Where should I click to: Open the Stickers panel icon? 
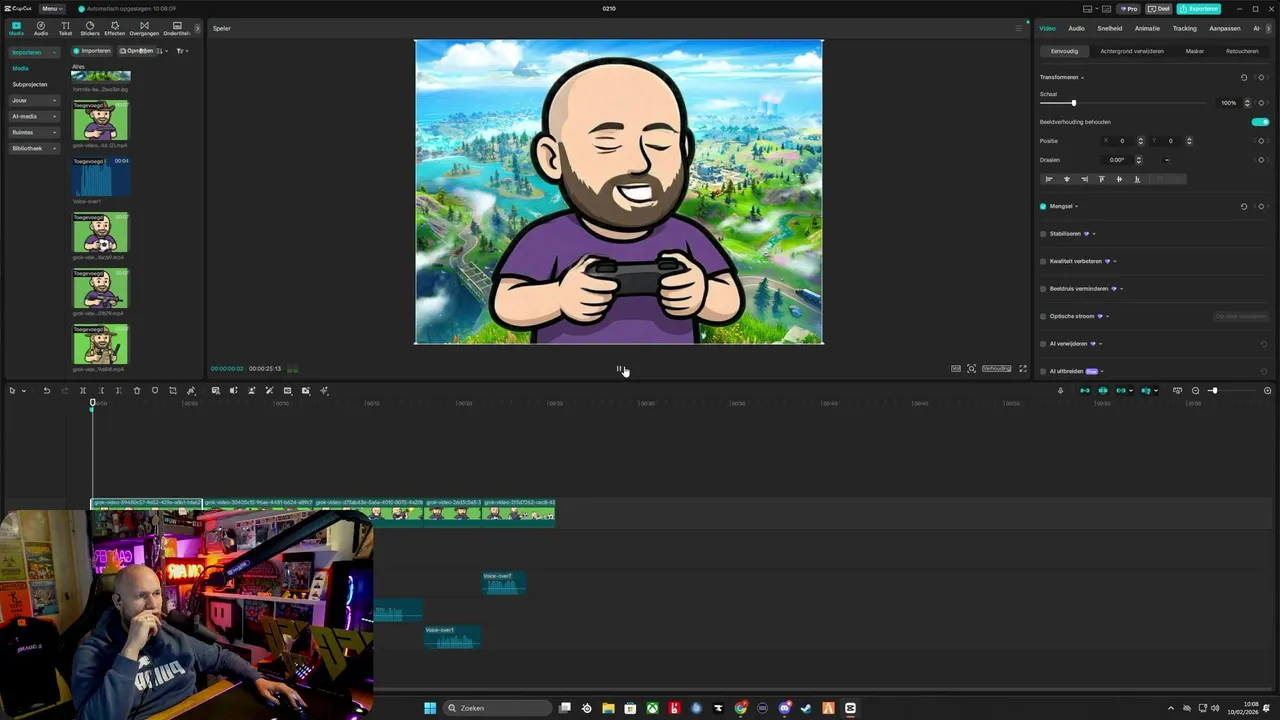tap(90, 28)
